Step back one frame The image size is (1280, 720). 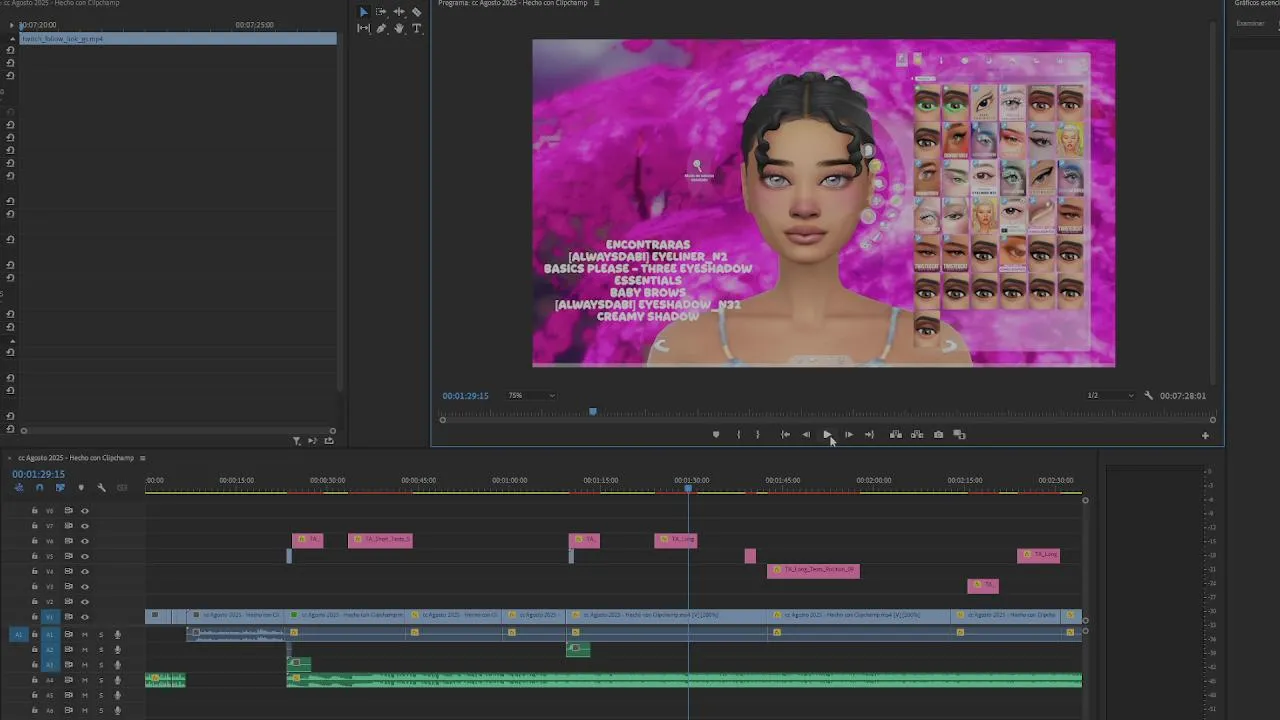(806, 434)
